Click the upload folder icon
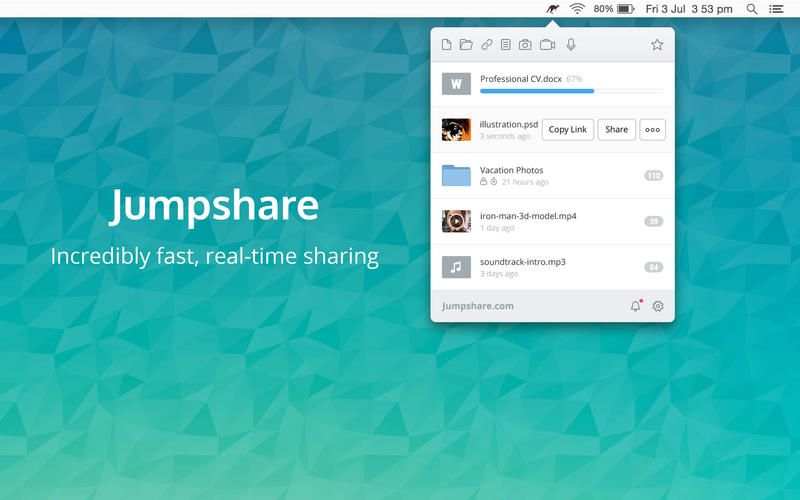 click(466, 44)
